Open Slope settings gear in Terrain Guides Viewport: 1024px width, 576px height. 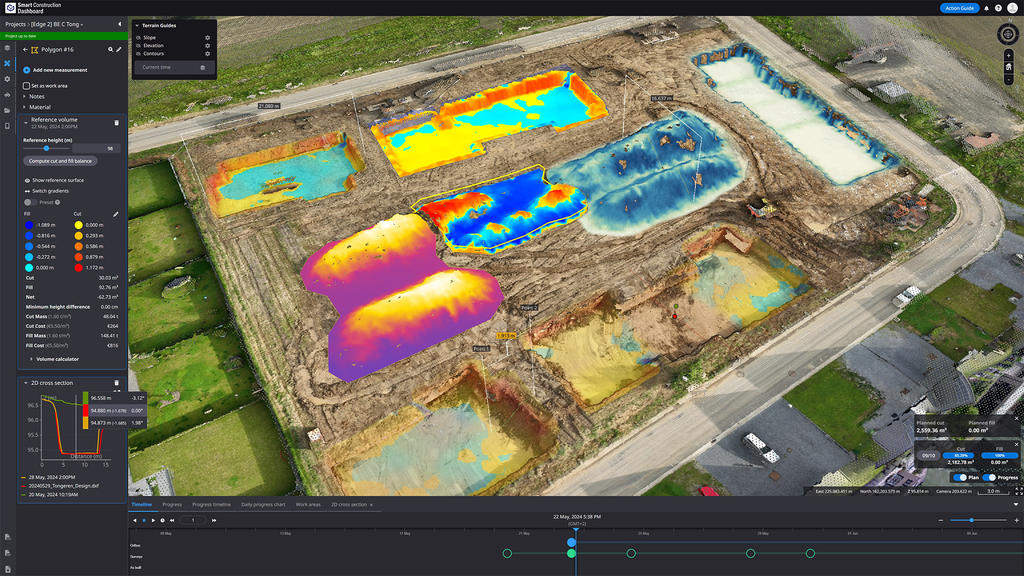click(x=208, y=38)
